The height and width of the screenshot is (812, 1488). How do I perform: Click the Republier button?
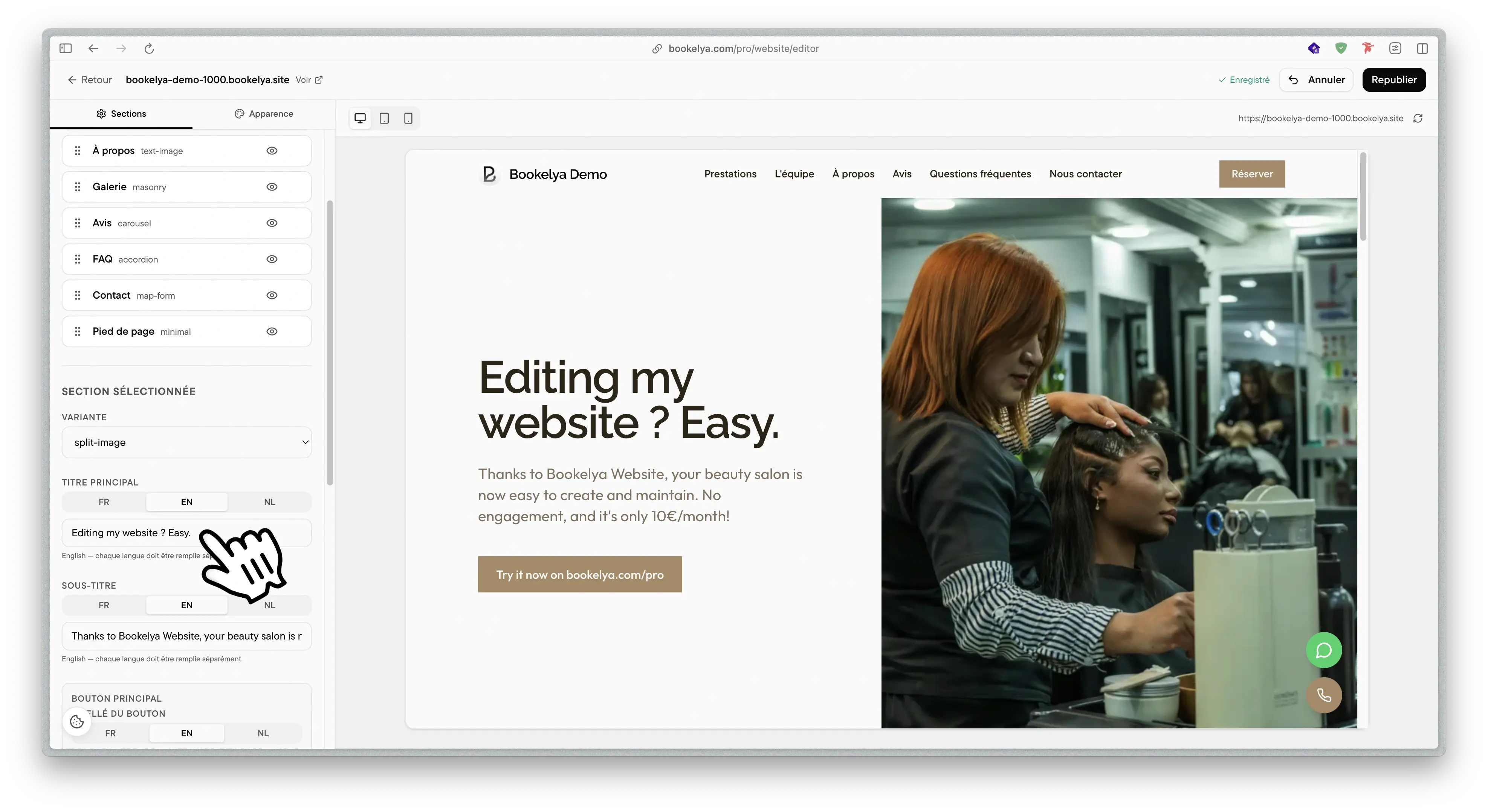[1394, 80]
